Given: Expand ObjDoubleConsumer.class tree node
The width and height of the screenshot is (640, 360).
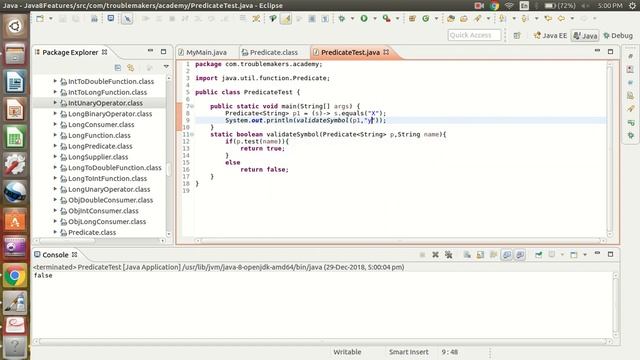Looking at the screenshot, I should click(55, 200).
